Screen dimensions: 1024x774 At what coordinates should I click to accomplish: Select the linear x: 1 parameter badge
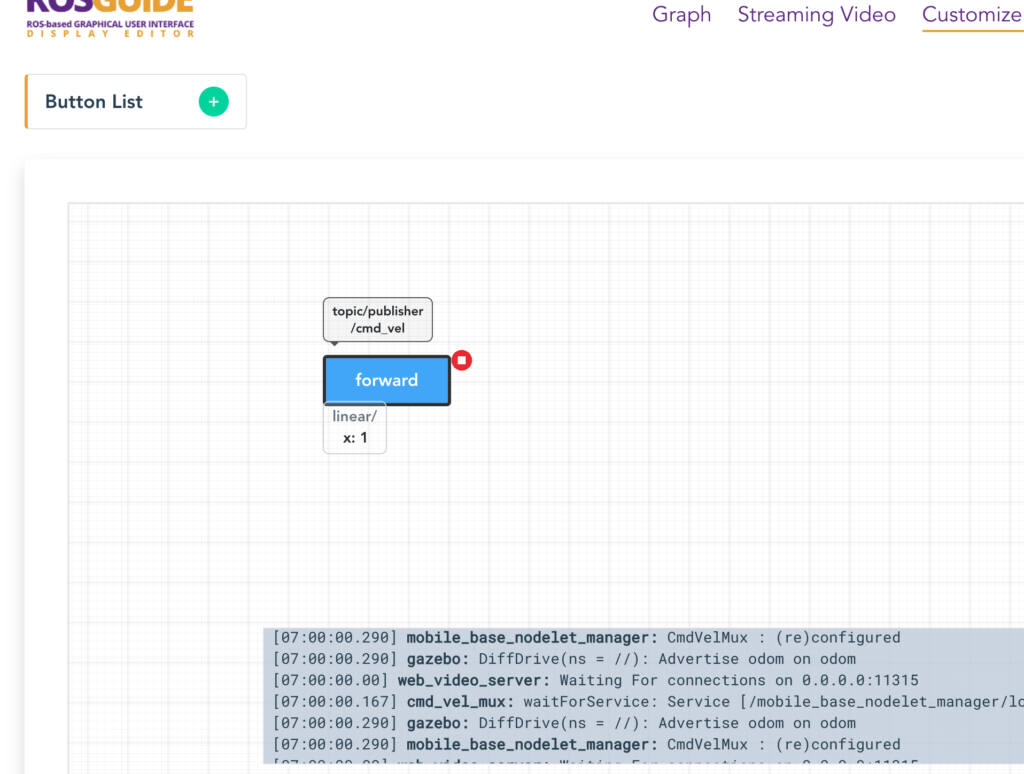click(354, 427)
